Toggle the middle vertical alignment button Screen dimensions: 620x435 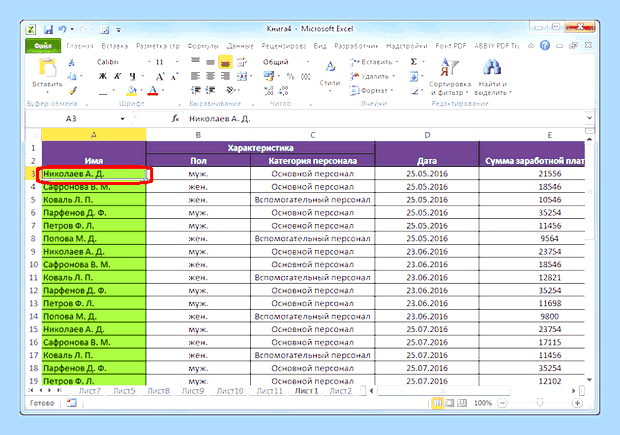pyautogui.click(x=210, y=62)
